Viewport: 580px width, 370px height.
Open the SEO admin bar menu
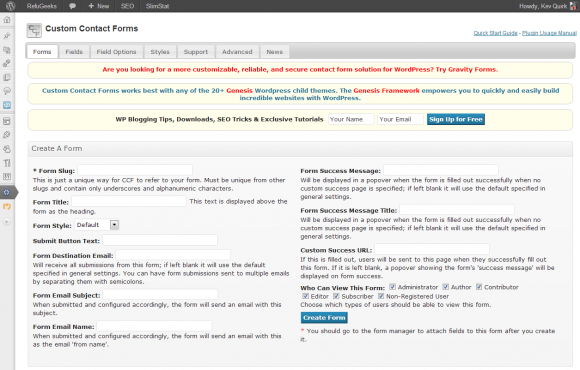pyautogui.click(x=127, y=6)
